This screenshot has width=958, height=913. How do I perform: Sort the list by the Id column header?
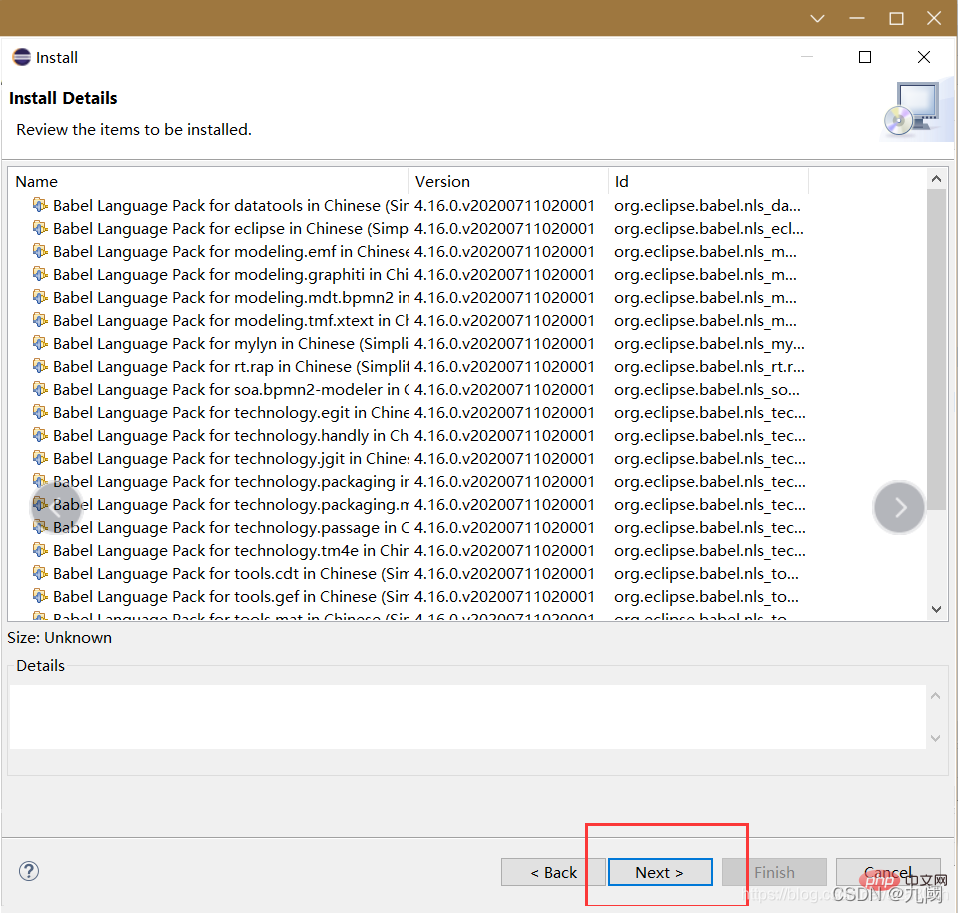(709, 182)
